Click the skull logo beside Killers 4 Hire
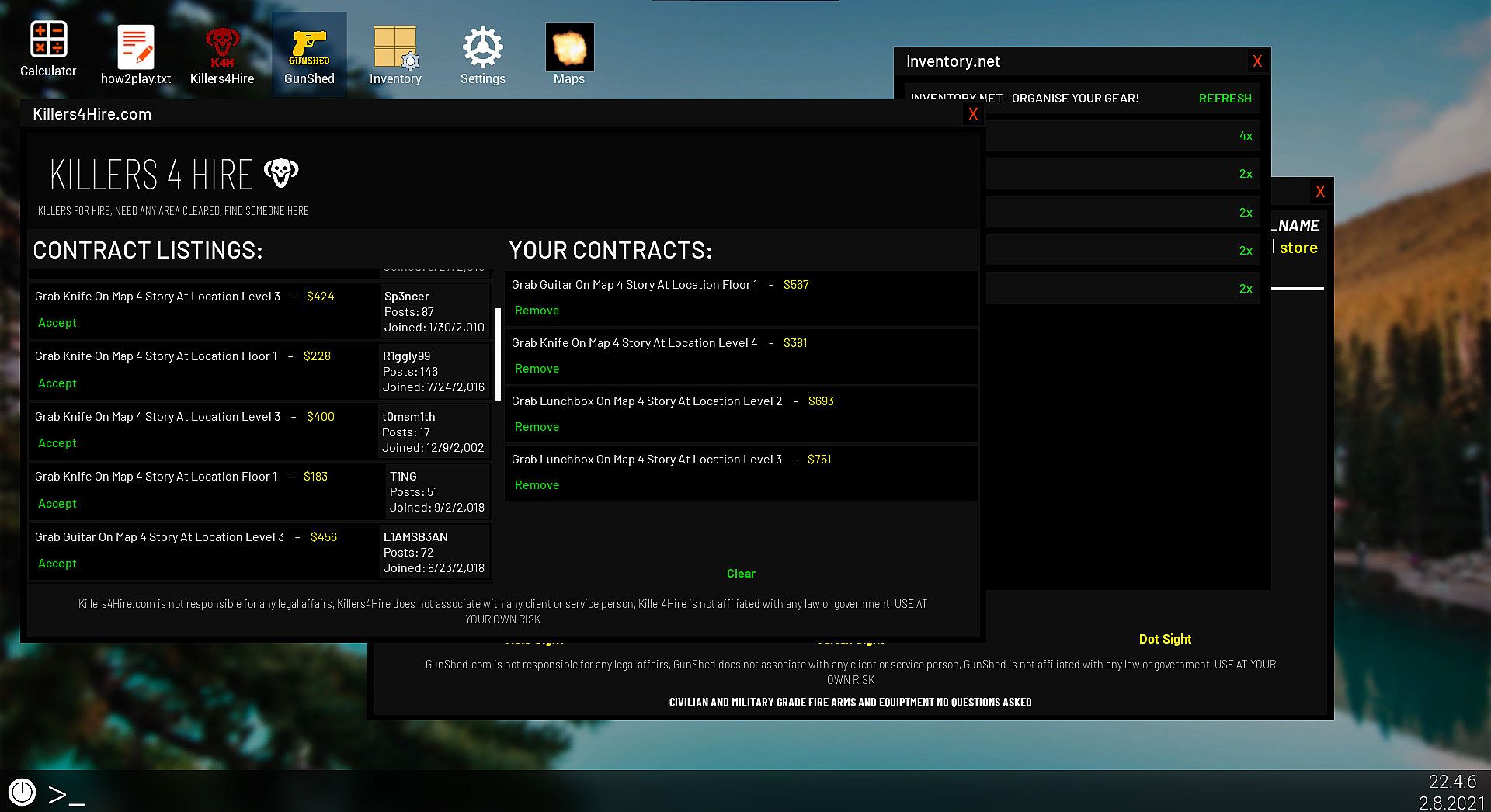Image resolution: width=1491 pixels, height=812 pixels. coord(281,172)
